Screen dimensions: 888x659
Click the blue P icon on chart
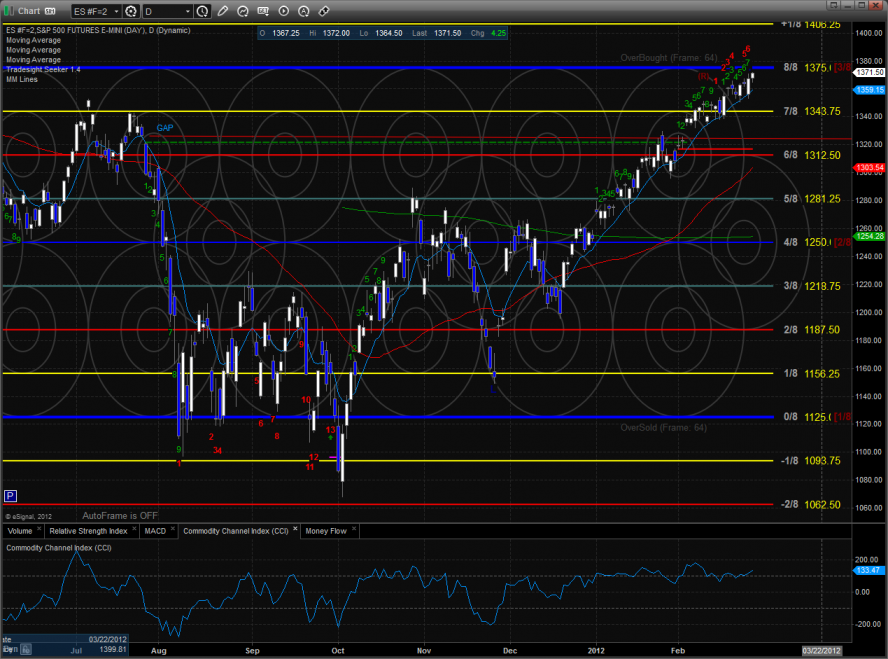click(11, 495)
